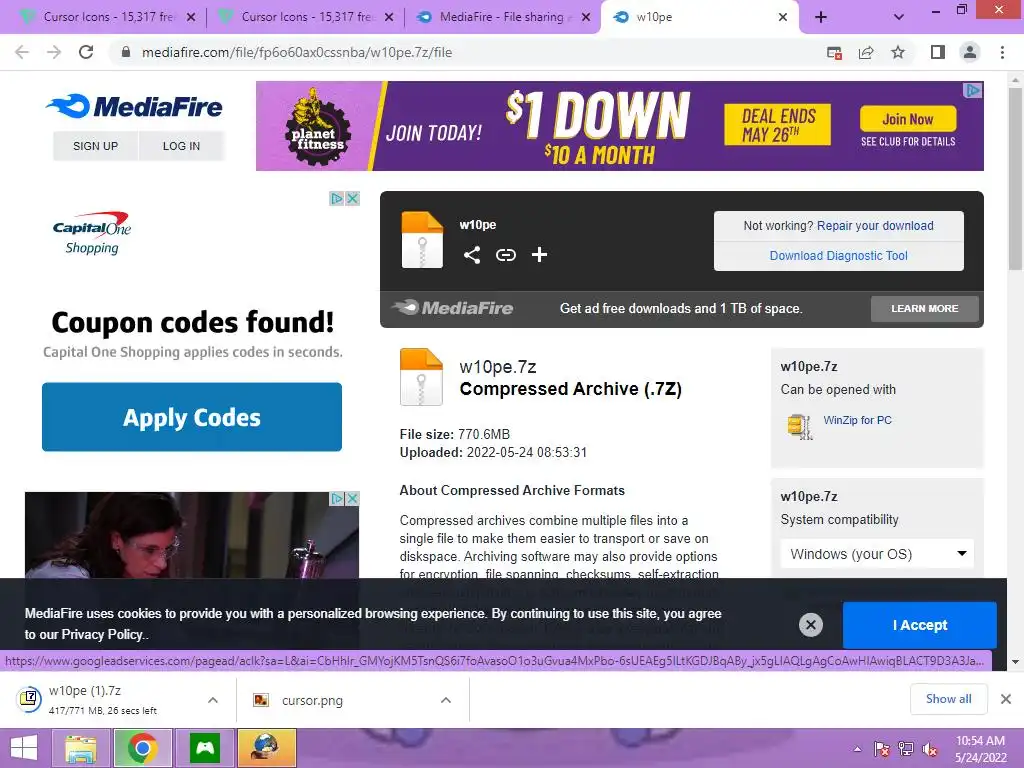
Task: Click the padlock site info icon
Action: click(x=126, y=52)
